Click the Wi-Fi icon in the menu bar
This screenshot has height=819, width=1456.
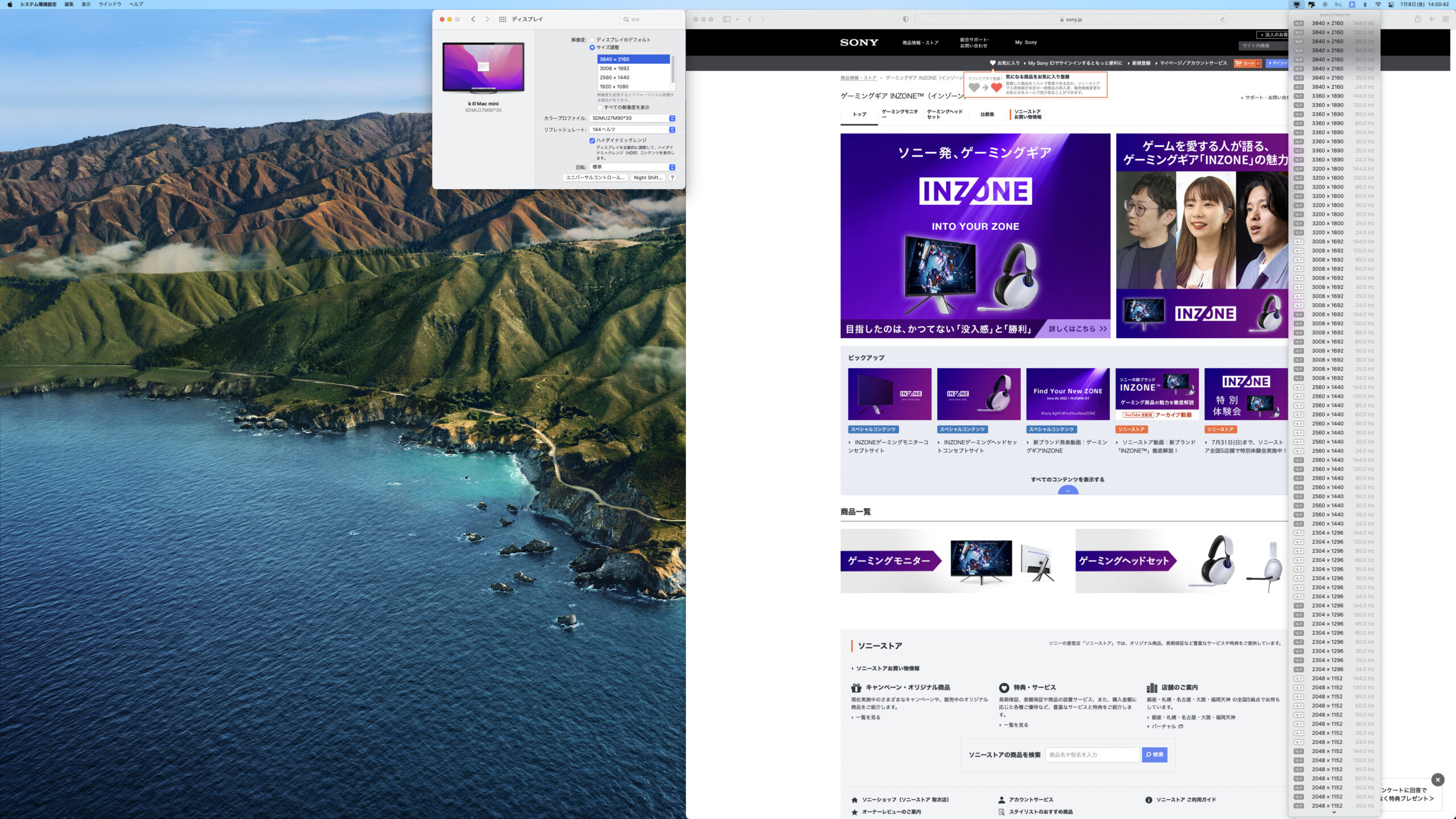[x=1378, y=5]
